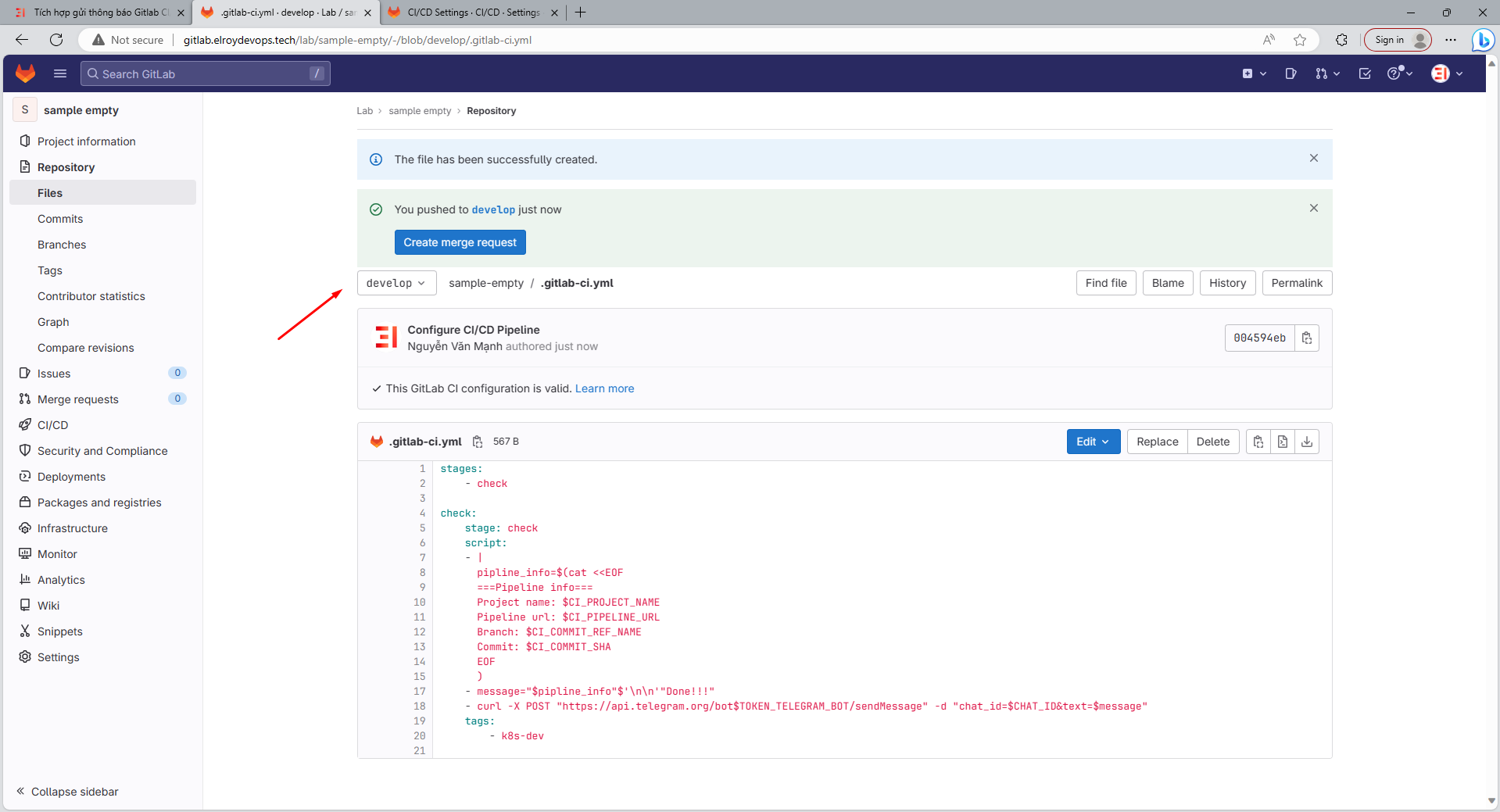Open Branches in sidebar
This screenshot has height=812, width=1500.
pos(102,245)
